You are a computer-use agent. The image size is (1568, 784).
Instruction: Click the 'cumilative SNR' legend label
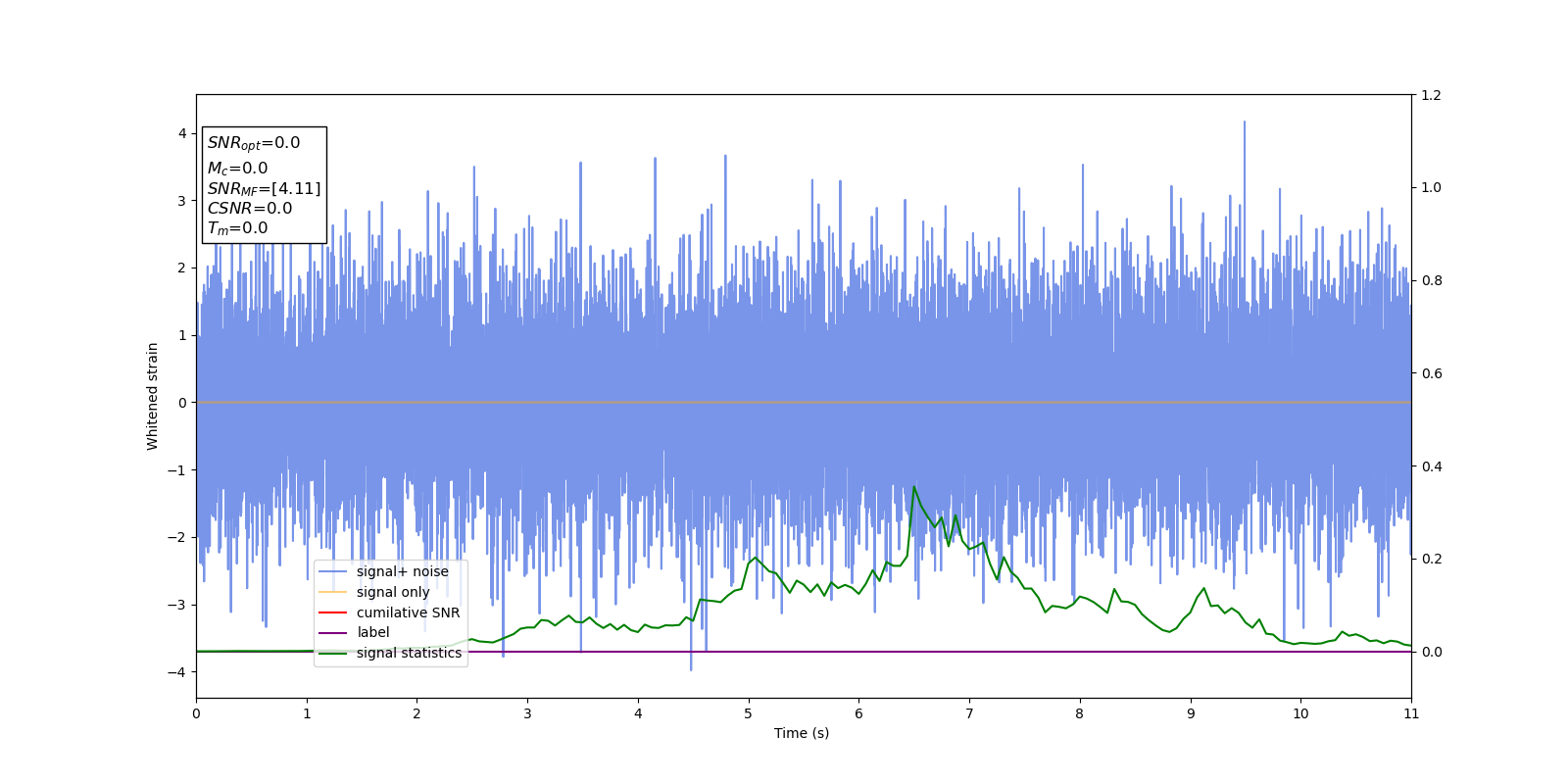tap(408, 612)
